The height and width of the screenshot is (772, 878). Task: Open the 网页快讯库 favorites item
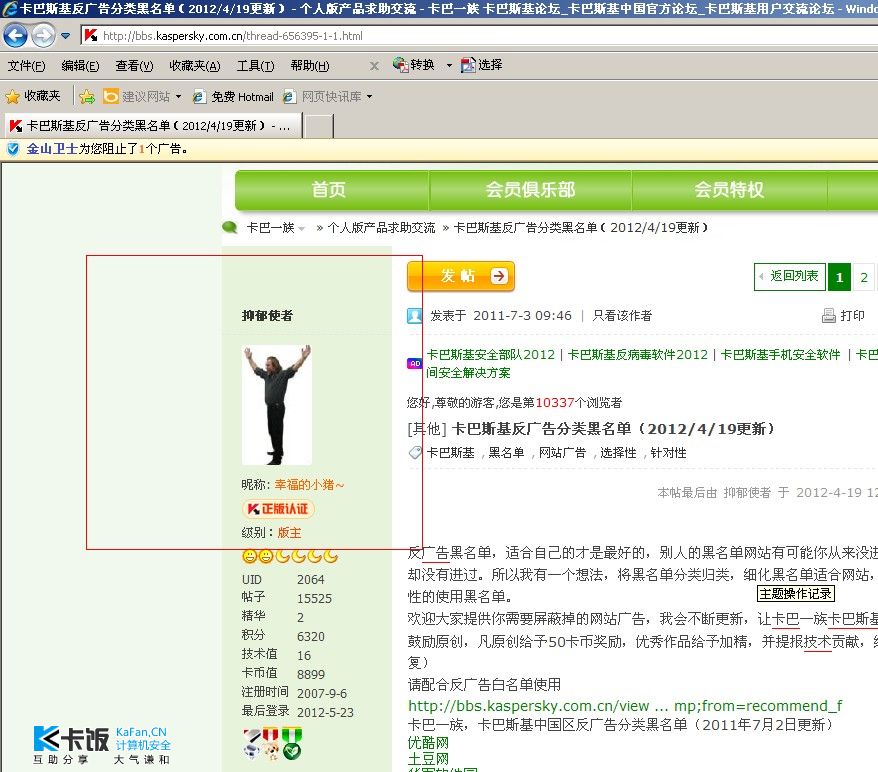tap(322, 96)
